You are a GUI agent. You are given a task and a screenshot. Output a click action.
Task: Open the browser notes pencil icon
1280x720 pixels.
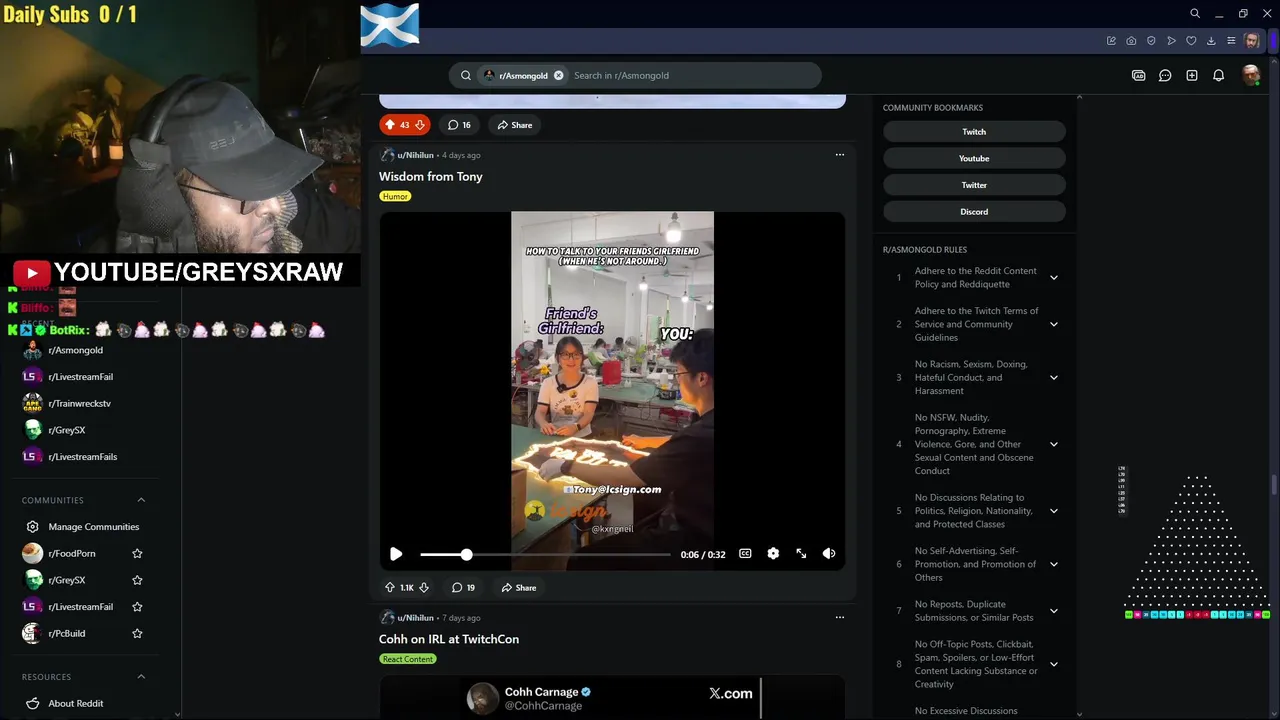(1111, 41)
